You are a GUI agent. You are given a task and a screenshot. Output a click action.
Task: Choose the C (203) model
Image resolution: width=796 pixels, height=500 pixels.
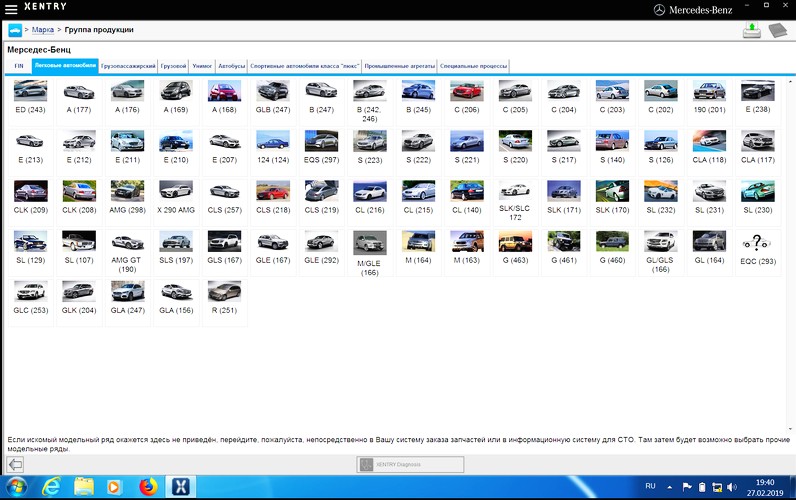[x=612, y=100]
